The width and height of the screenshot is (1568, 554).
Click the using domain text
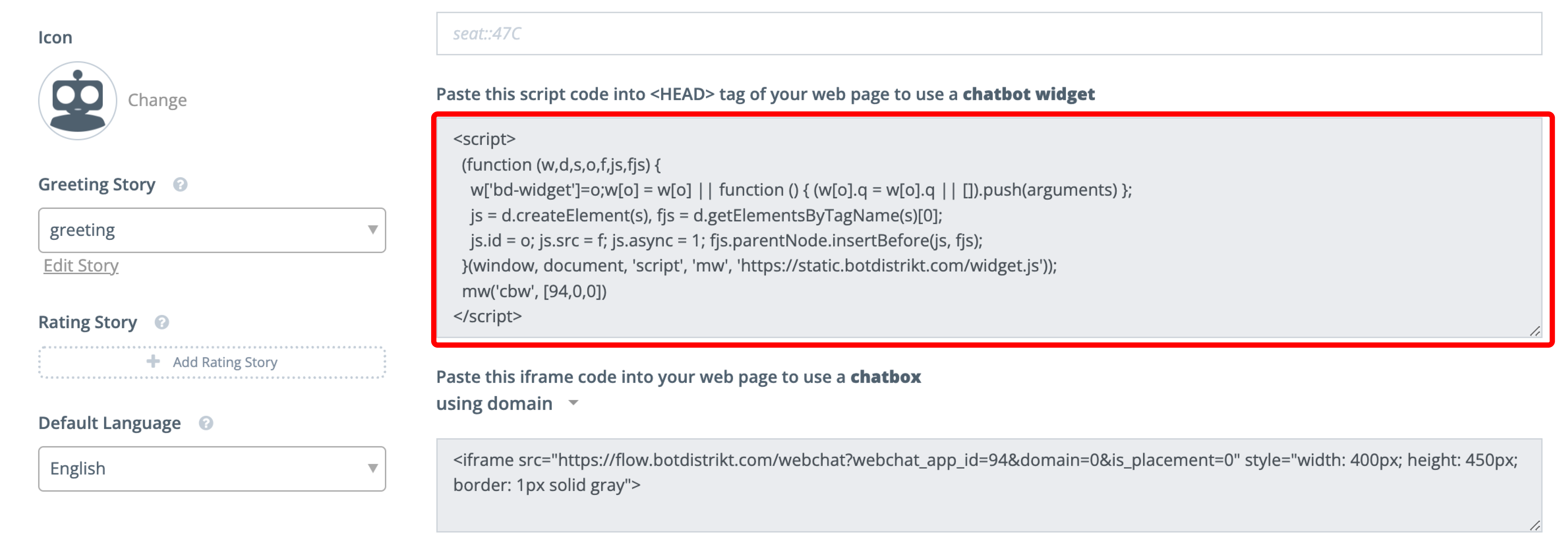coord(494,404)
